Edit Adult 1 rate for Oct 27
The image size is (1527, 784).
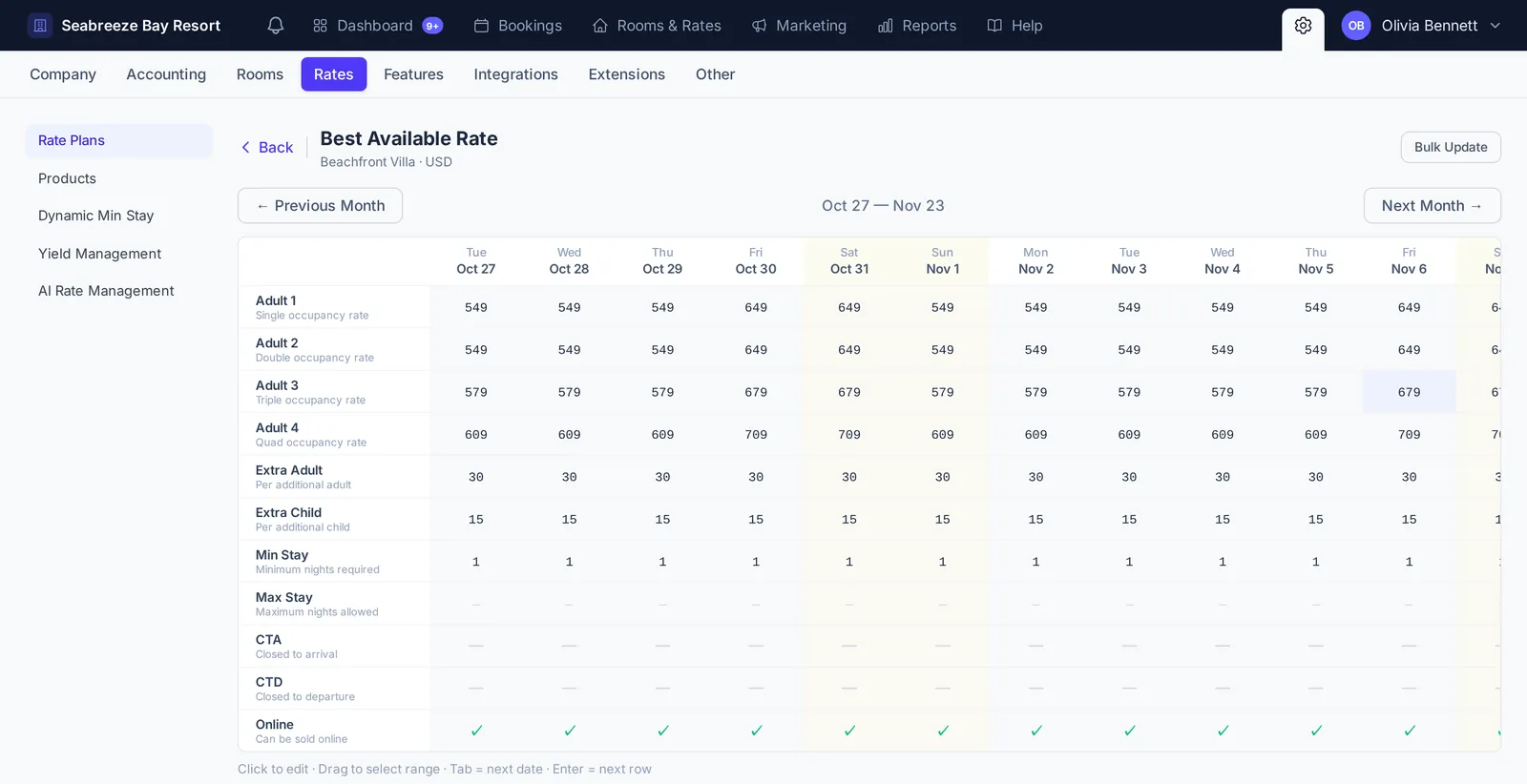click(x=476, y=307)
